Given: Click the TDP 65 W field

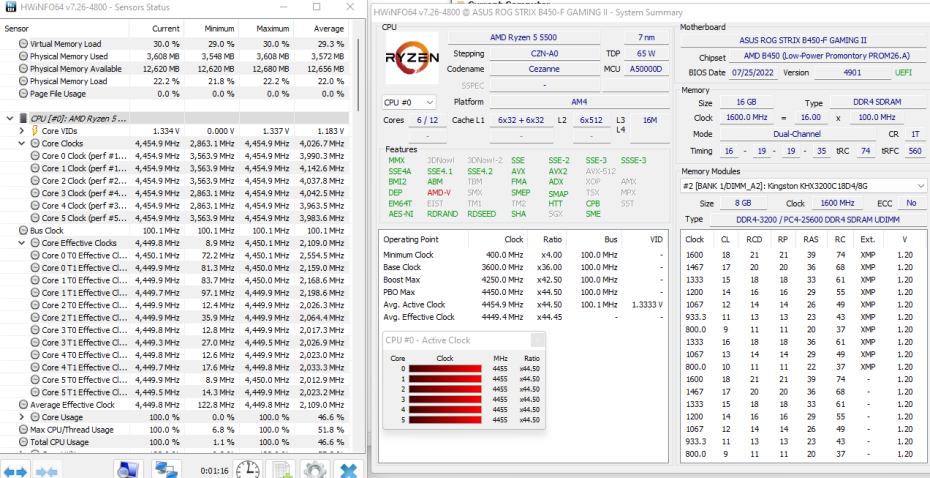Looking at the screenshot, I should [646, 53].
